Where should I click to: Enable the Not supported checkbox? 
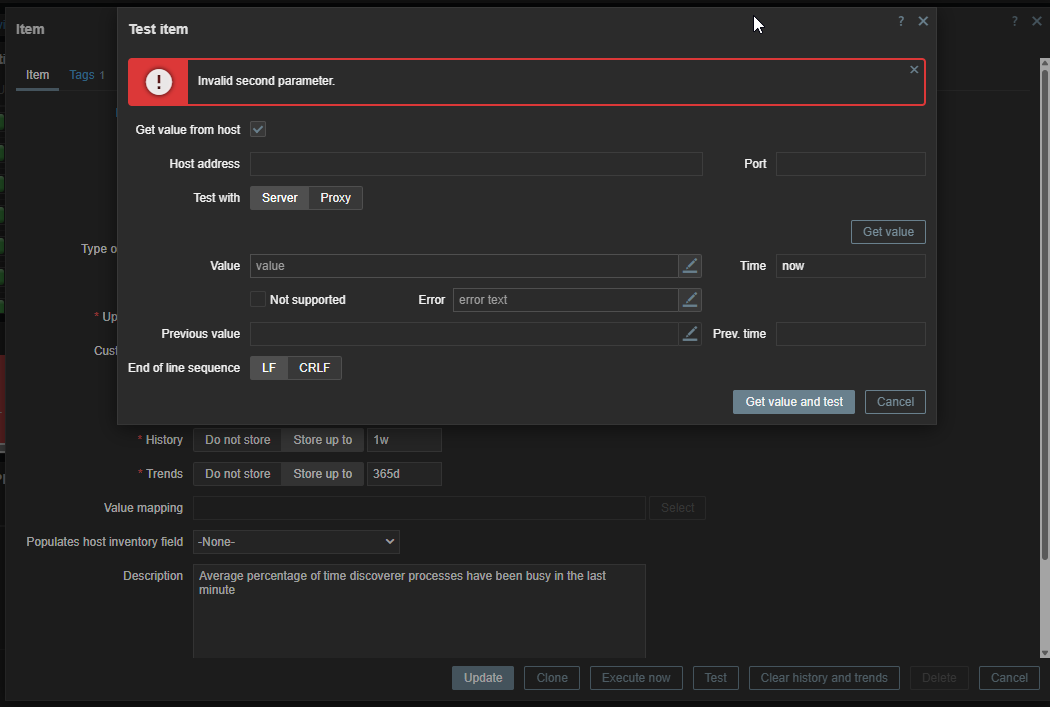pos(258,300)
